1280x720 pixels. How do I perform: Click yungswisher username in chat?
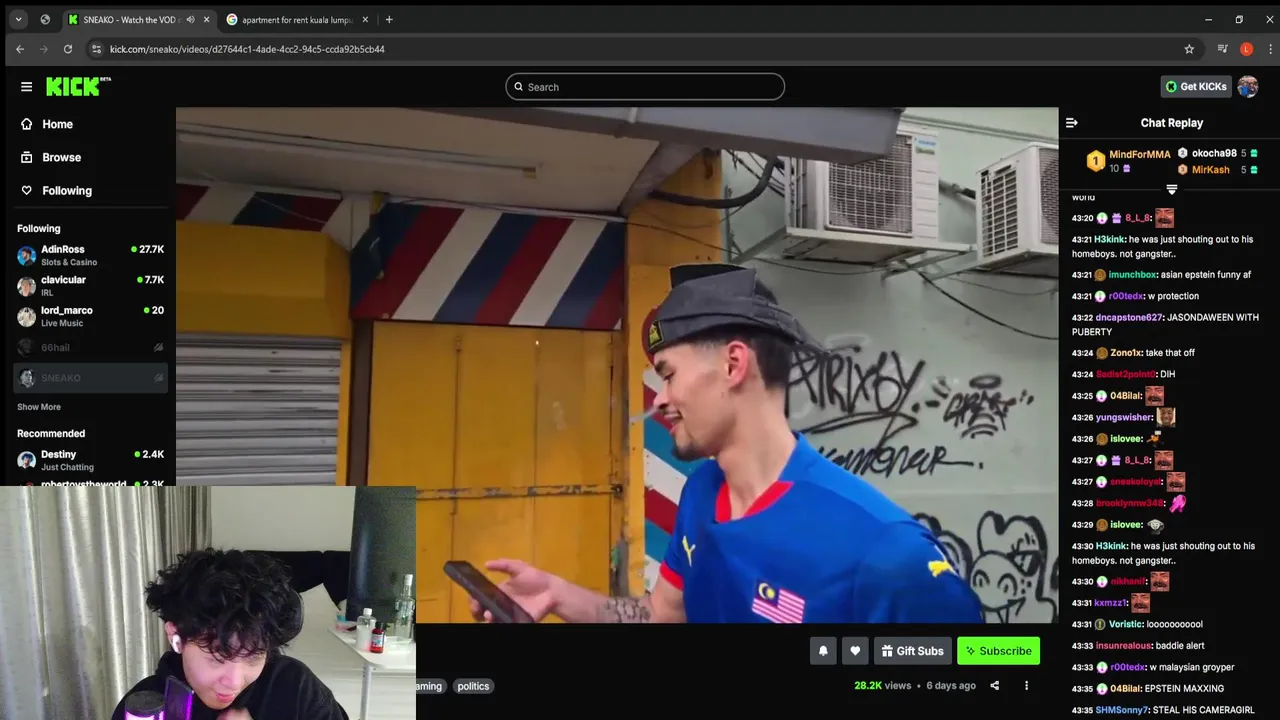click(x=1124, y=418)
